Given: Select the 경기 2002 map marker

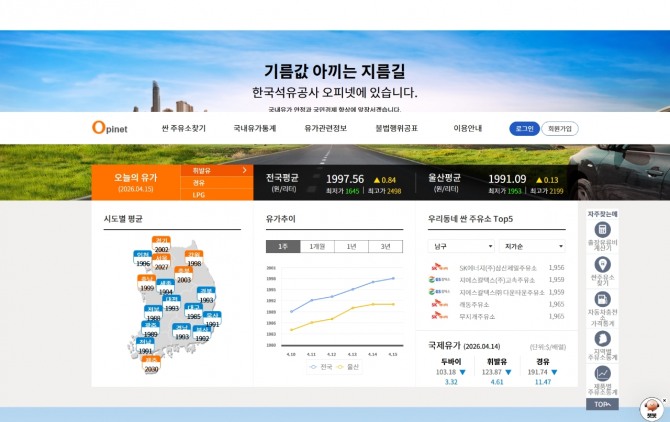Looking at the screenshot, I should pos(161,245).
